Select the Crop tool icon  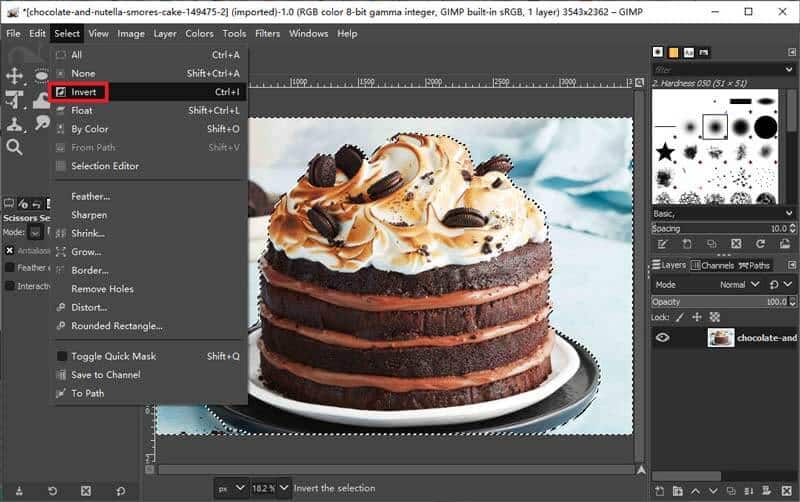coord(14,100)
